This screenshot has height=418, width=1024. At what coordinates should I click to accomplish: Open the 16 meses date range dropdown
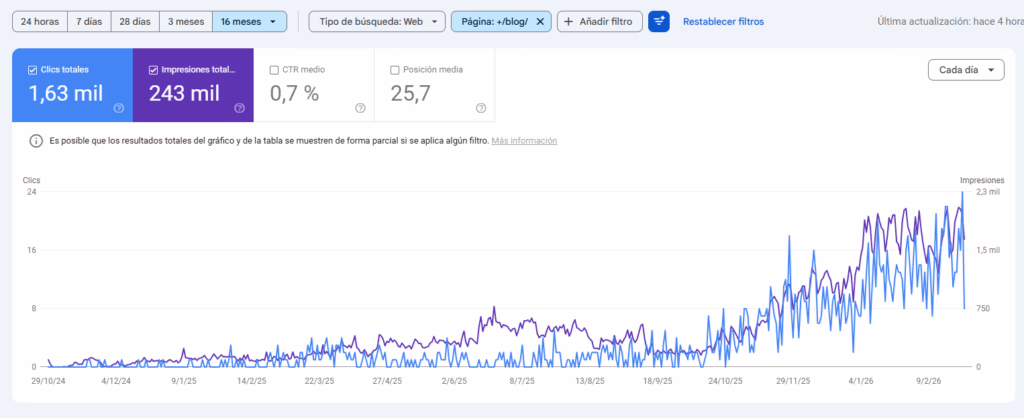[249, 21]
